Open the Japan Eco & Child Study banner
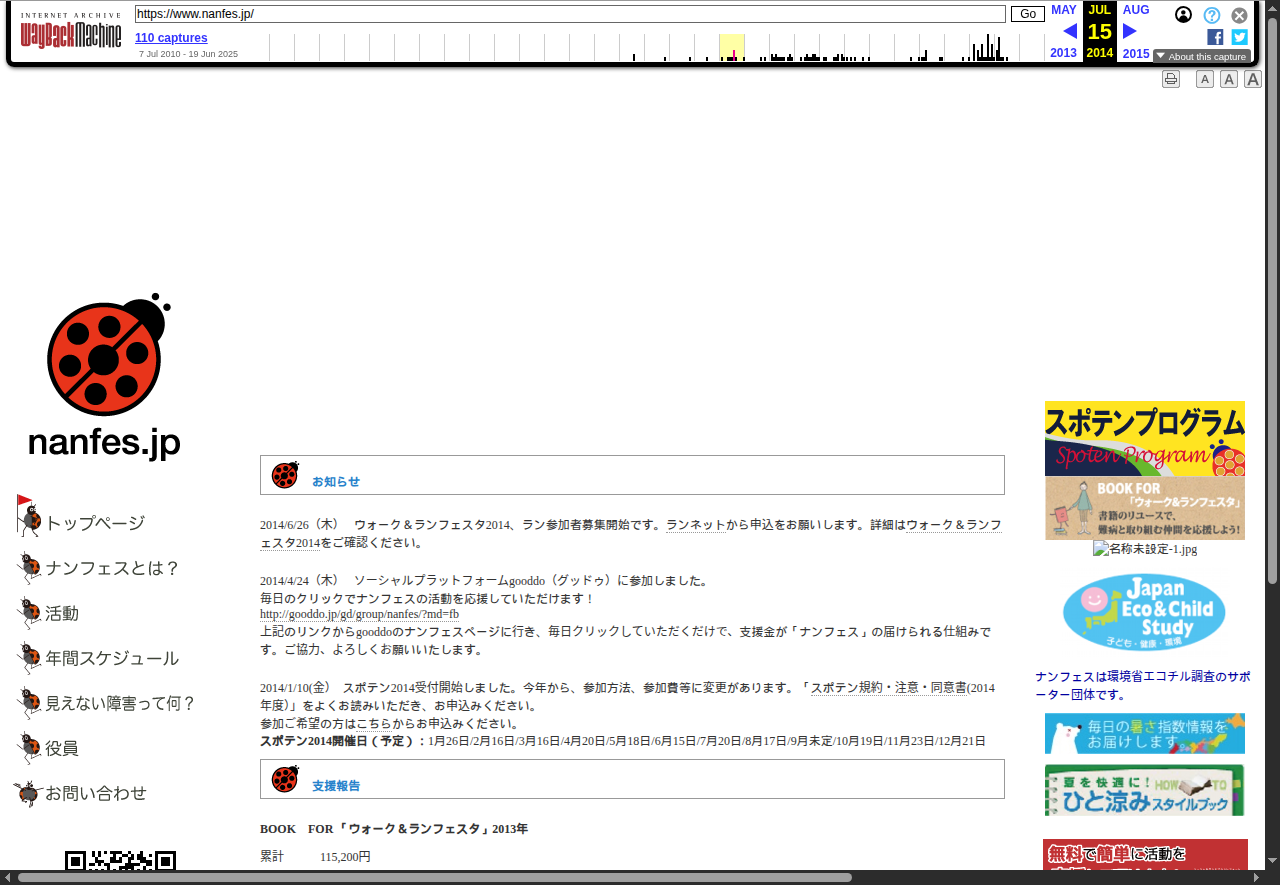 1144,612
